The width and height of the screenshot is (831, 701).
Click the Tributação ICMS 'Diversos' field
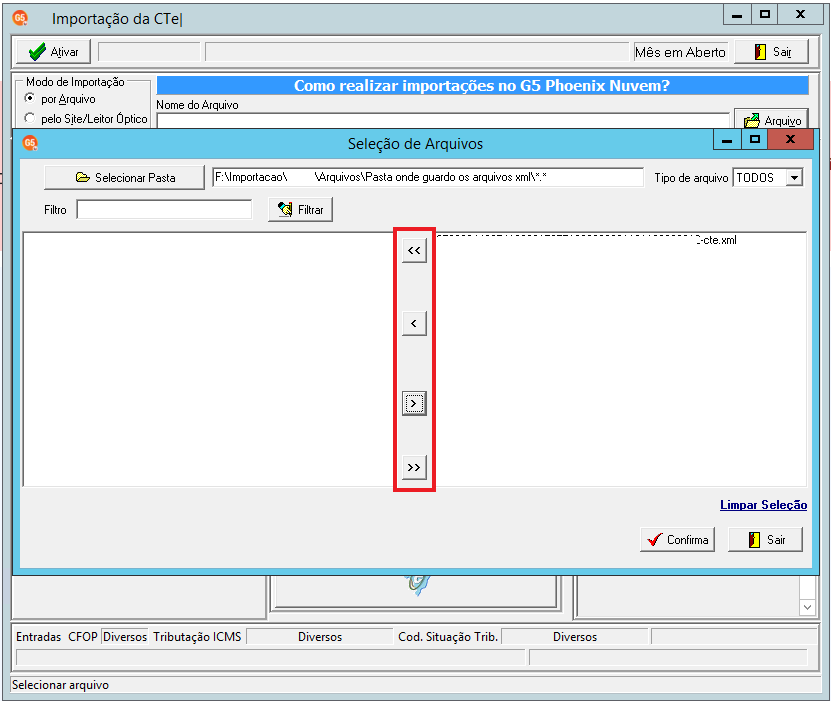coord(320,636)
